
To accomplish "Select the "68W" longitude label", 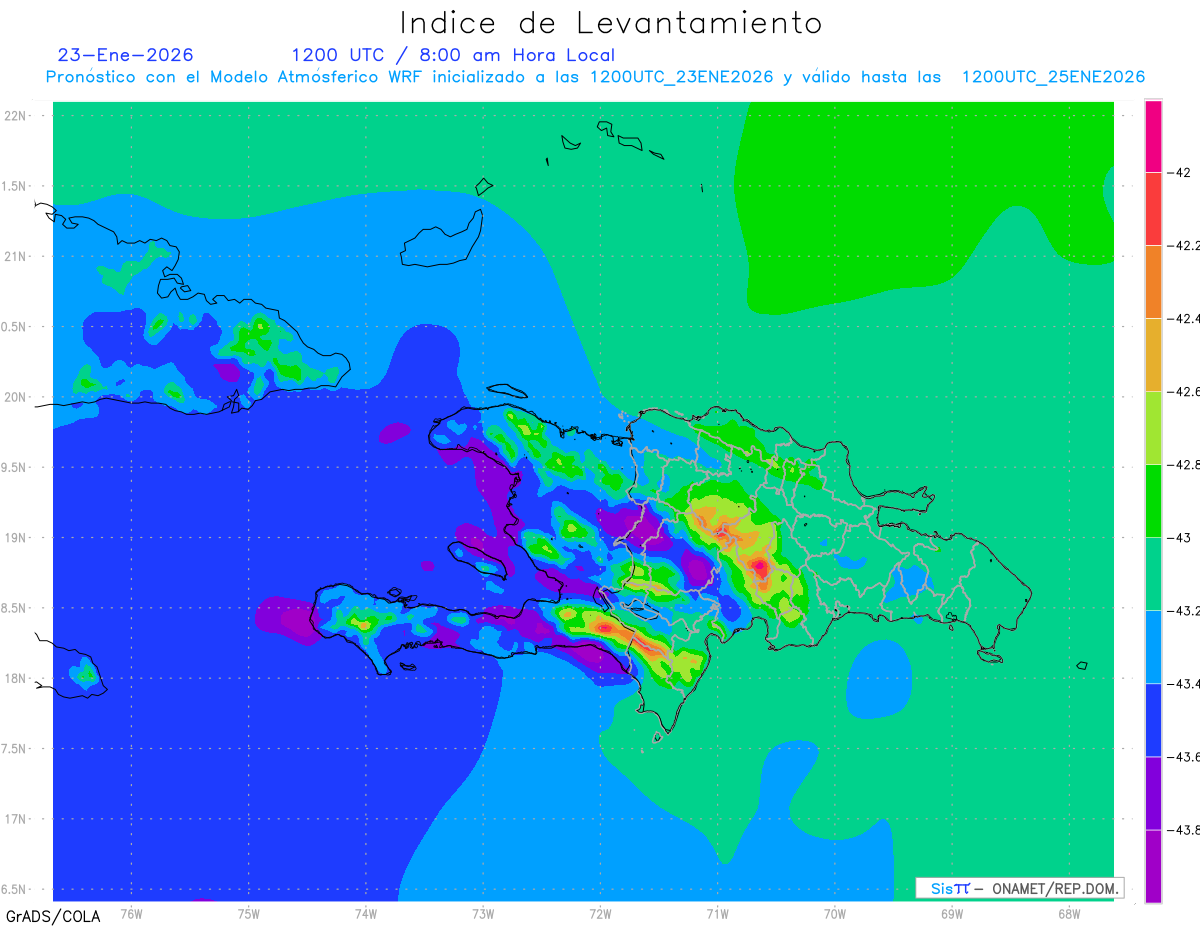I will click(1068, 913).
